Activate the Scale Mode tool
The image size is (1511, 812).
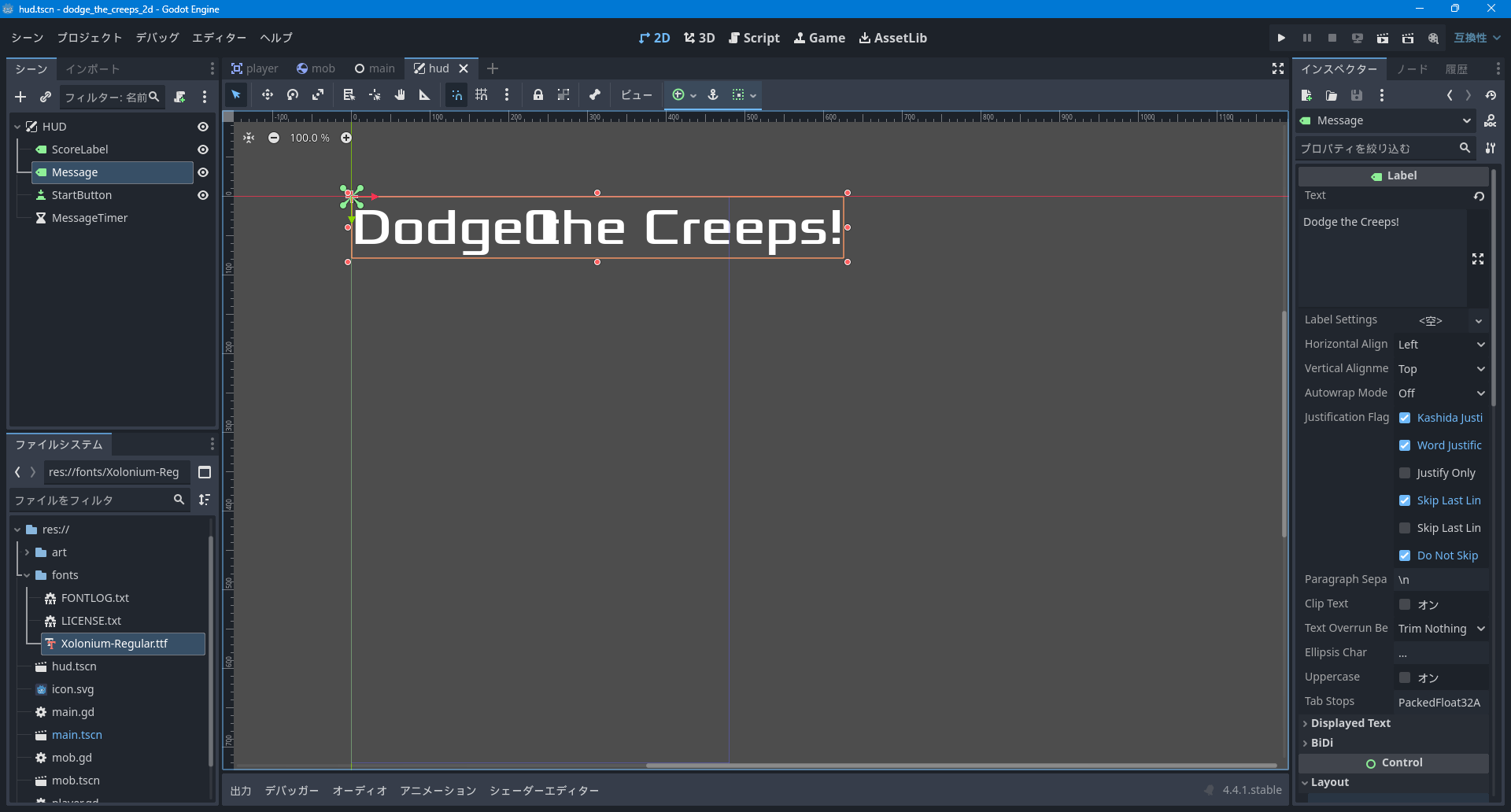pos(318,95)
